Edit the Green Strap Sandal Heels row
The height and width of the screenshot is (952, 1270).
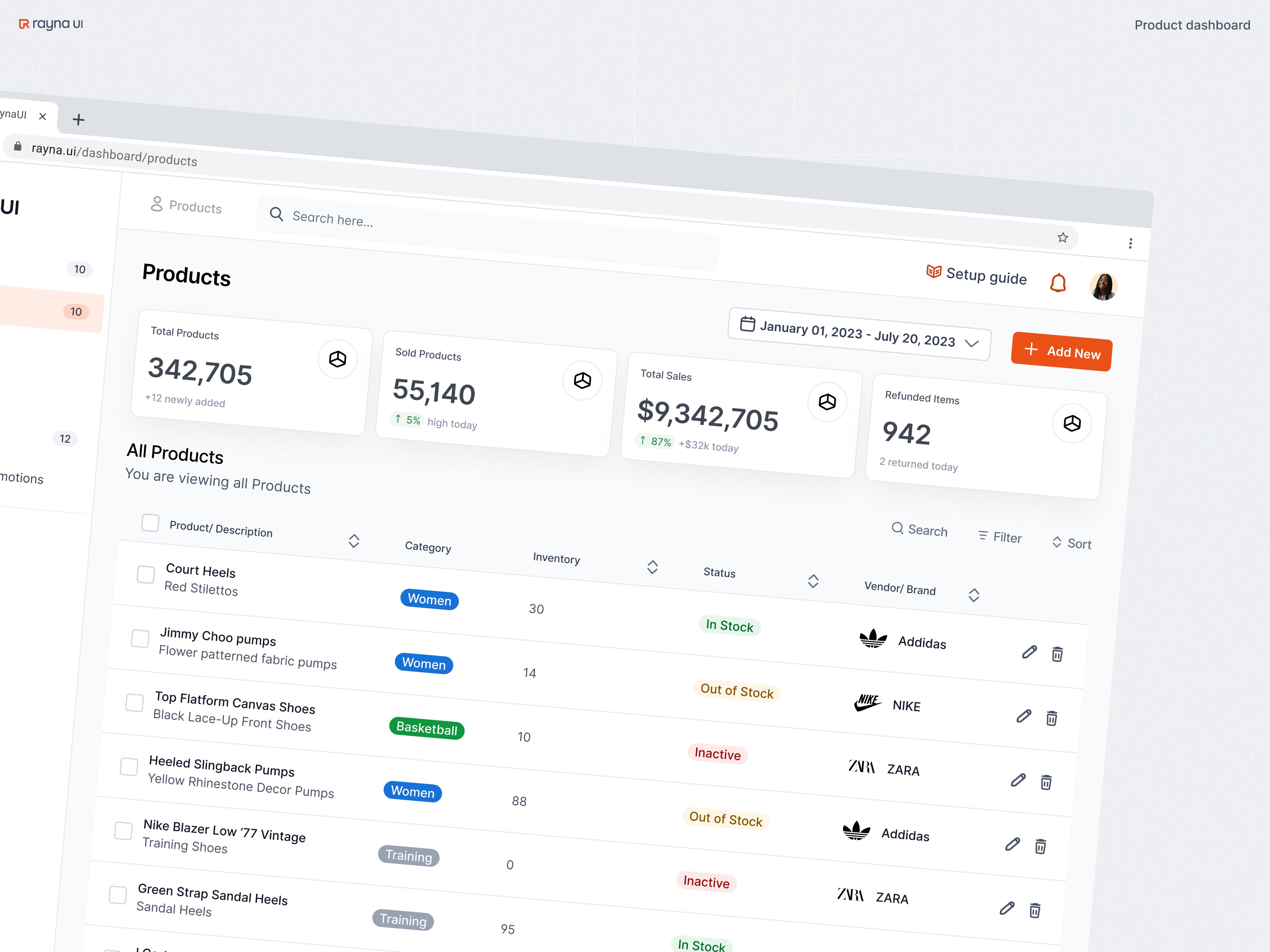coord(1006,908)
